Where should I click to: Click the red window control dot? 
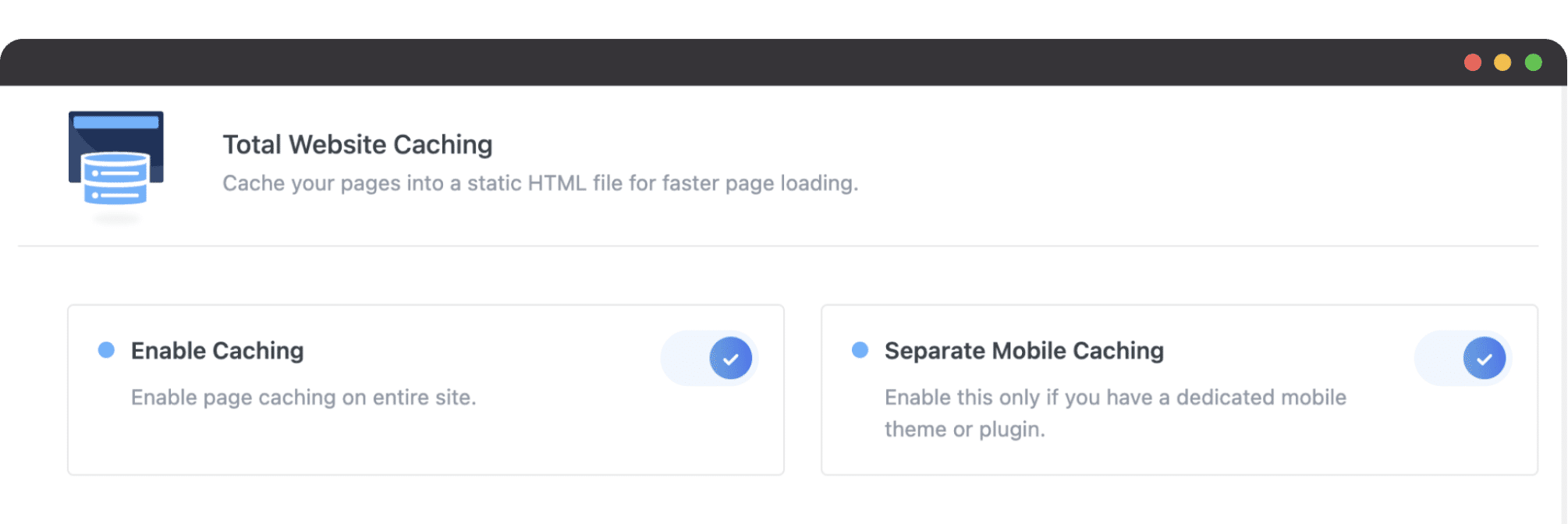coord(1473,62)
